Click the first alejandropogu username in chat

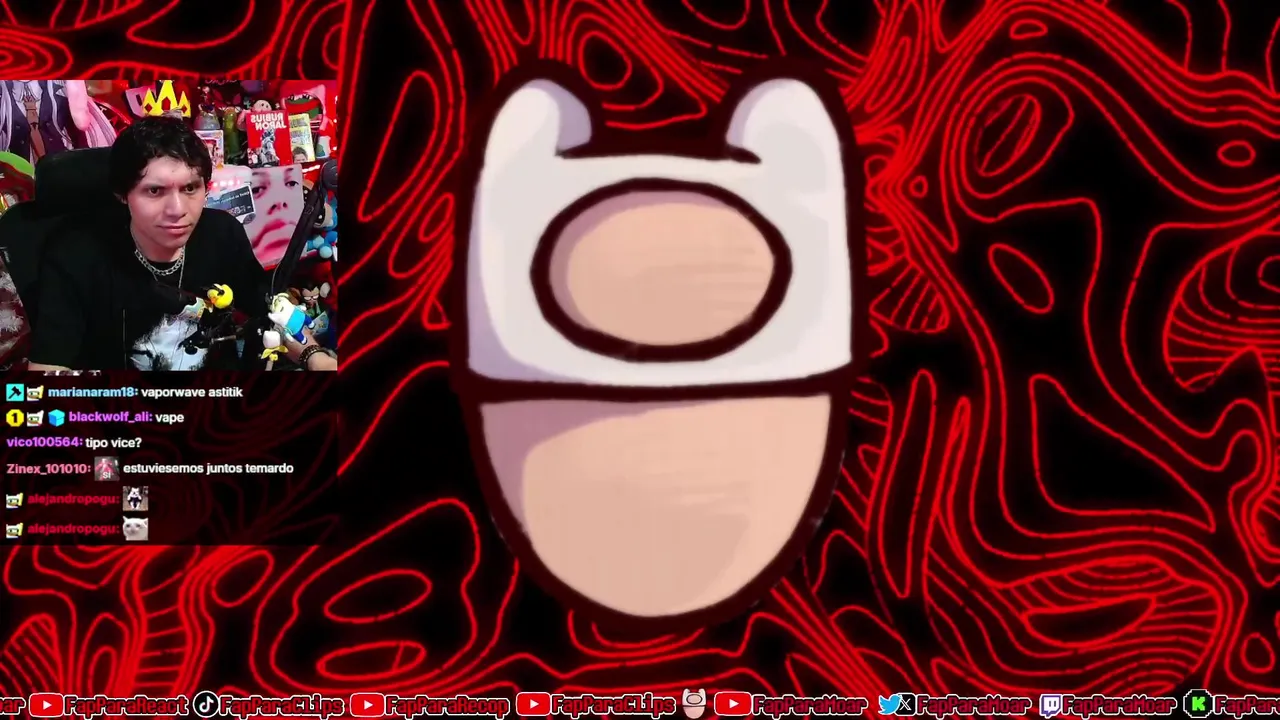73,499
